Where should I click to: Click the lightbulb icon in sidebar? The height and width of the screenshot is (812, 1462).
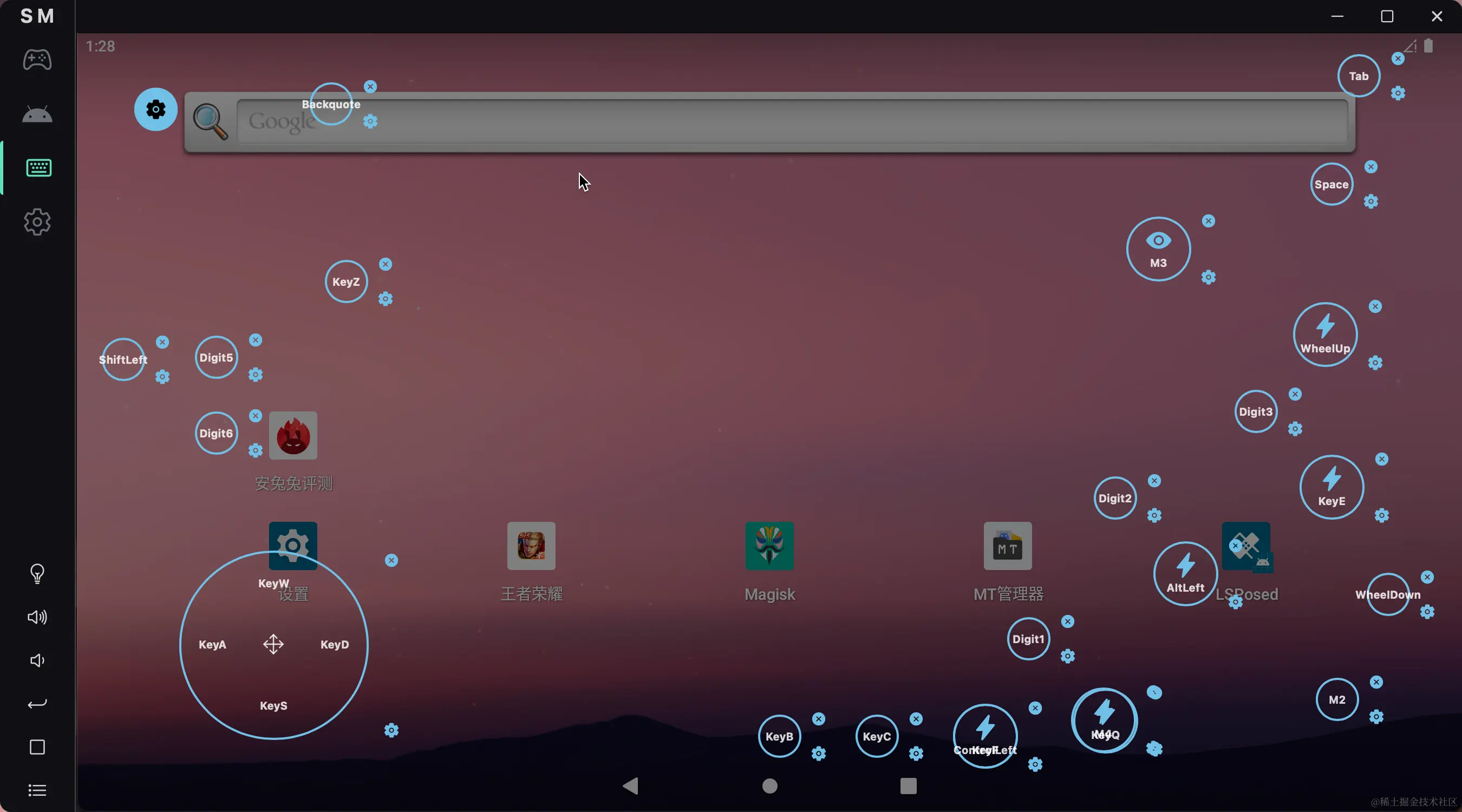coord(37,574)
